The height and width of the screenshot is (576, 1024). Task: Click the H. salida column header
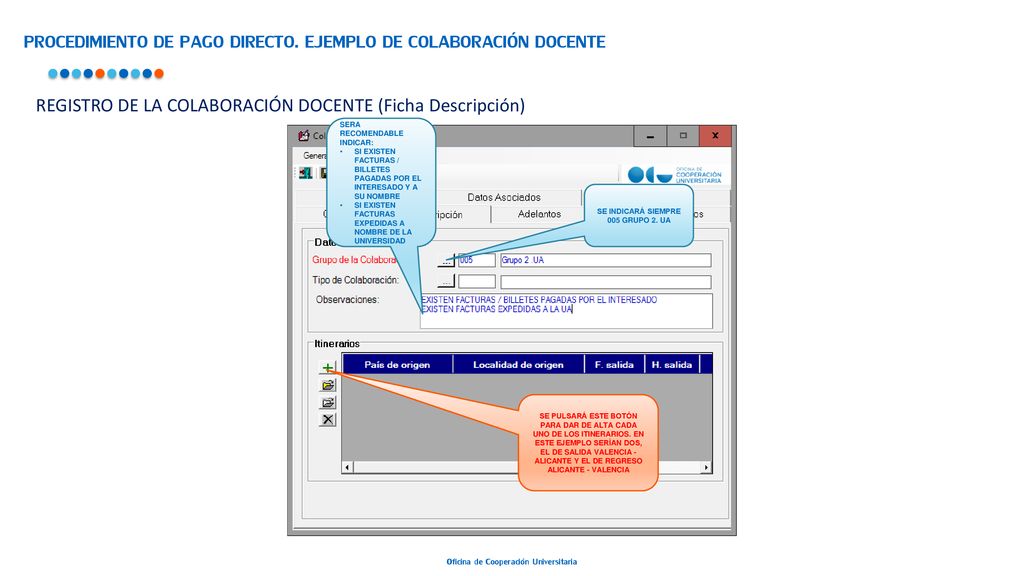point(671,364)
